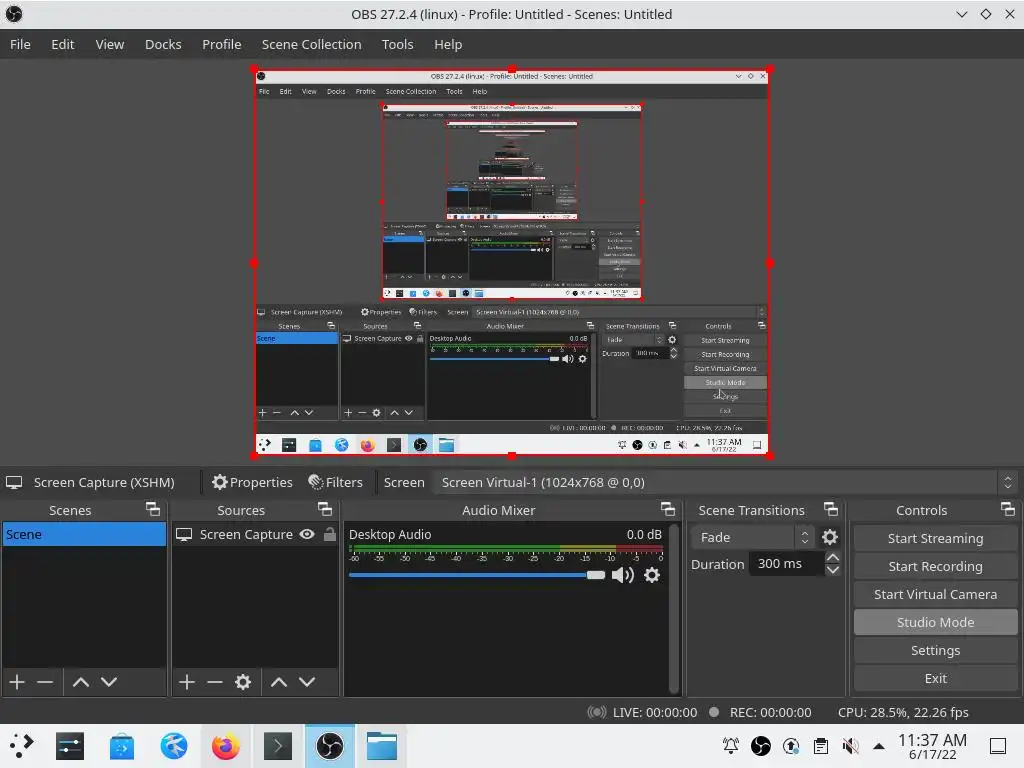
Task: Move scene up in Scenes list
Action: pyautogui.click(x=81, y=682)
